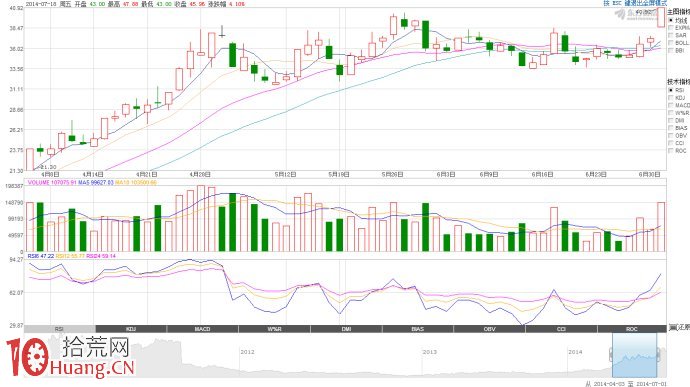Tick W%R in the technical indicator list
The width and height of the screenshot is (690, 387).
(x=671, y=113)
